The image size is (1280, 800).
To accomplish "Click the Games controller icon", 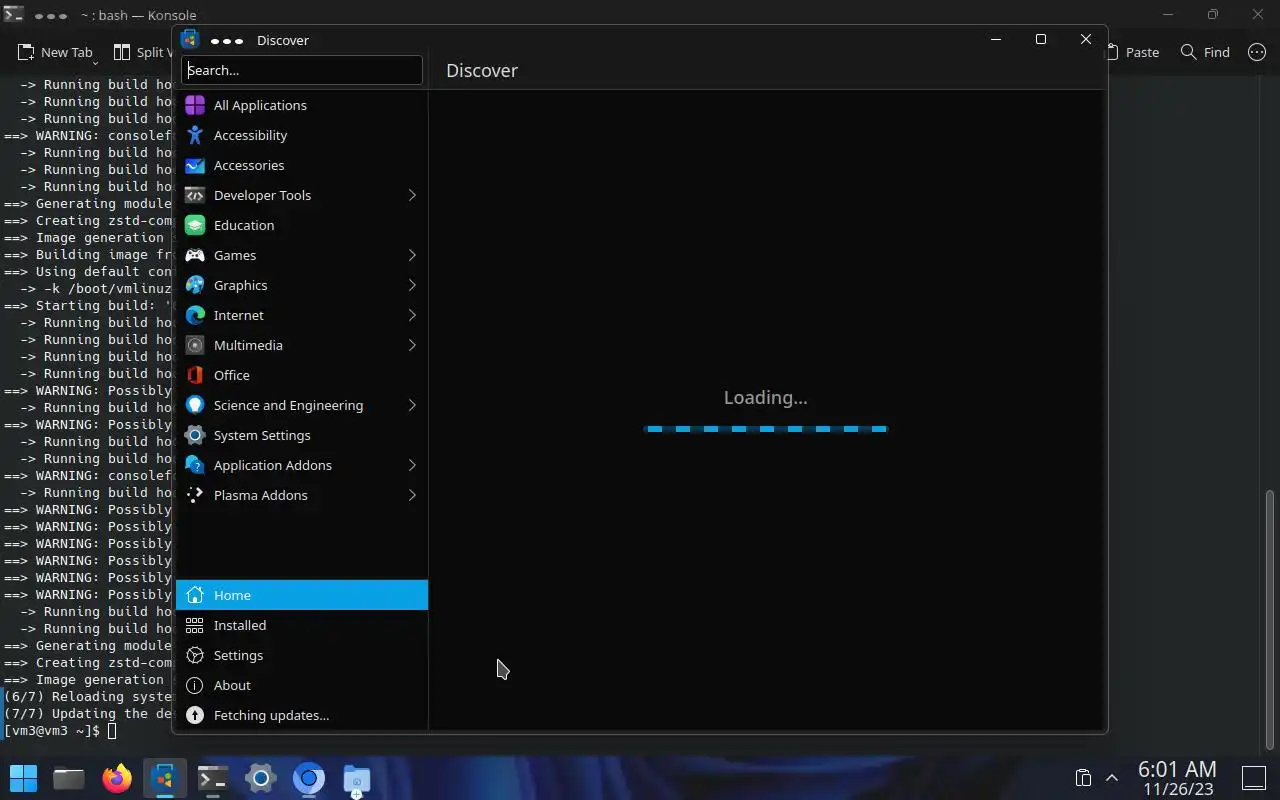I will [x=195, y=255].
